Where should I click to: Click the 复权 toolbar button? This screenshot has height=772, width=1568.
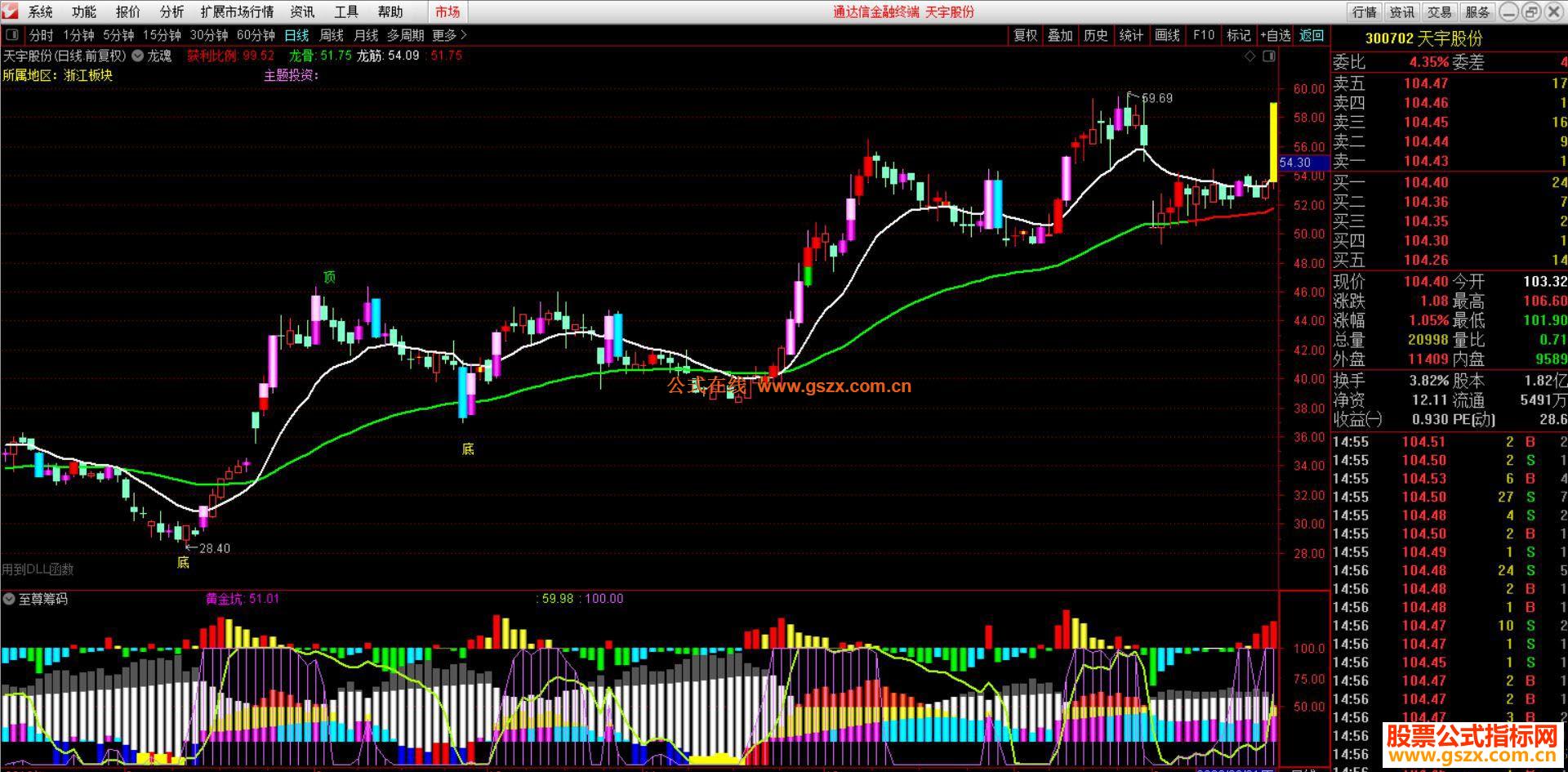click(1025, 35)
